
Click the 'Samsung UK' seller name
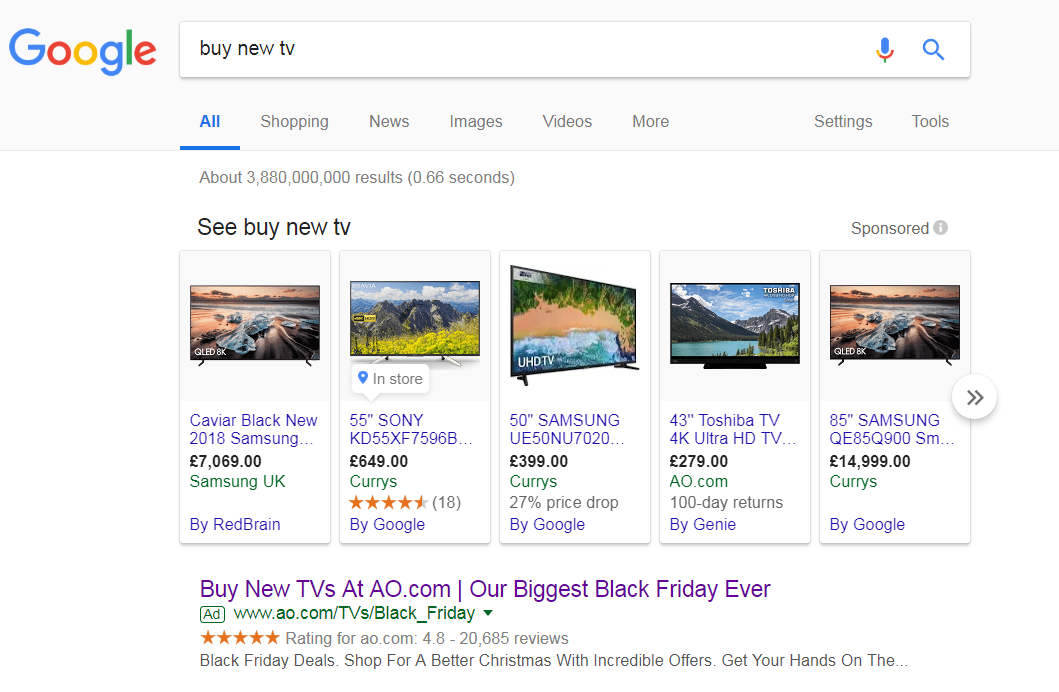(x=237, y=481)
